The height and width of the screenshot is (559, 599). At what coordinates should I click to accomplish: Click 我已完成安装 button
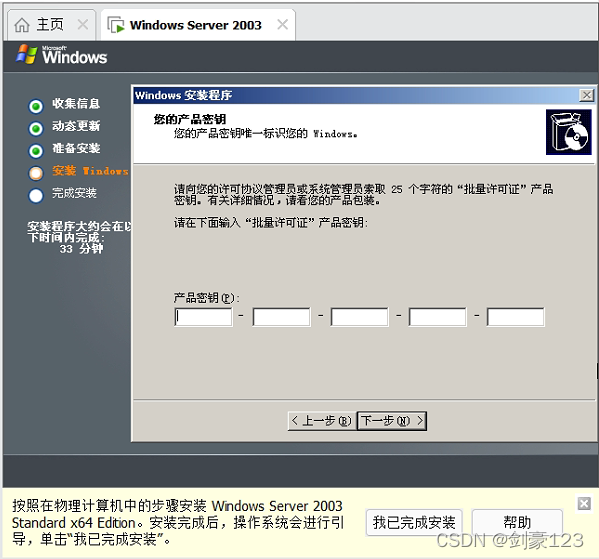coord(414,522)
